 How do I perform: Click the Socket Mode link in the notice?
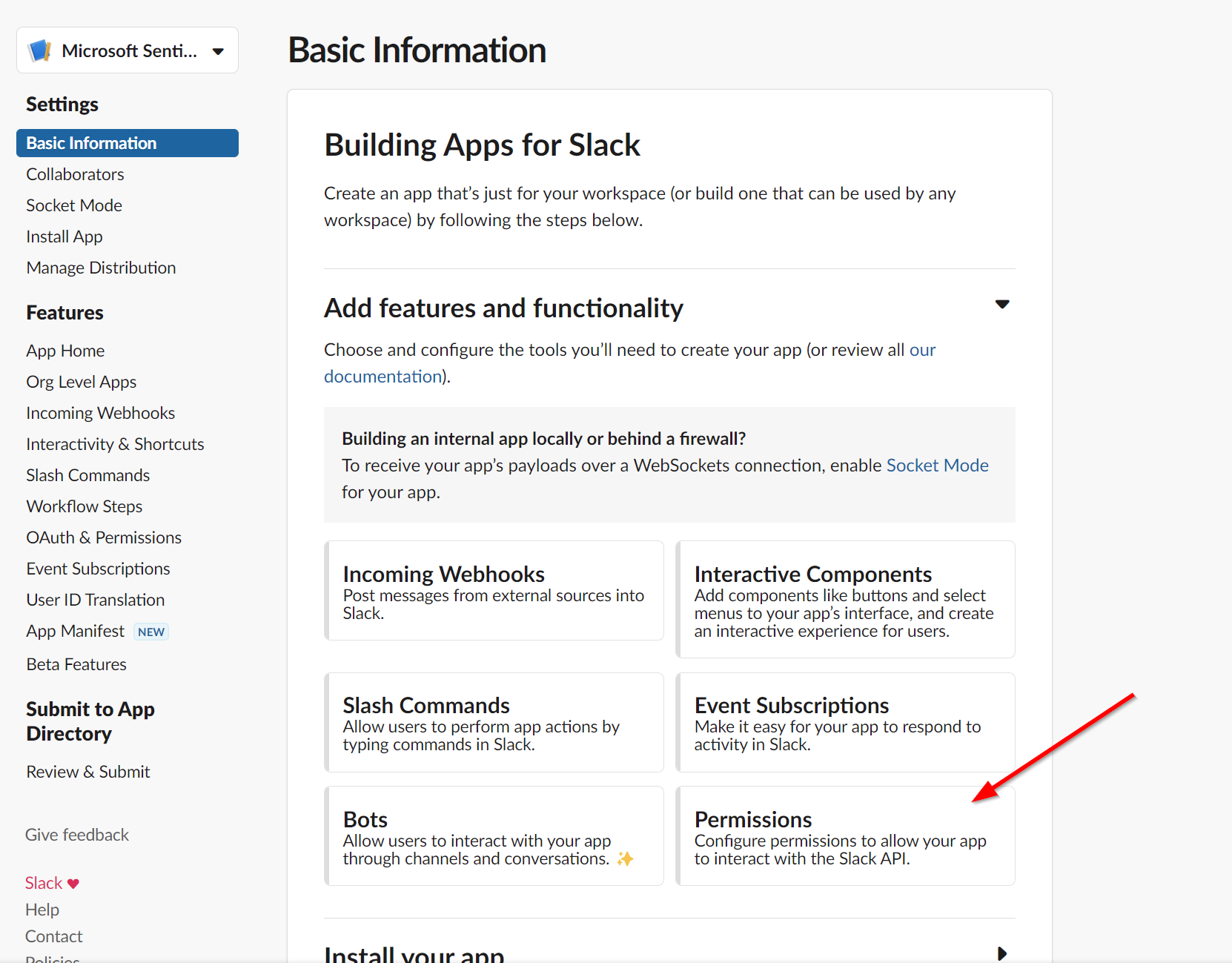[937, 466]
